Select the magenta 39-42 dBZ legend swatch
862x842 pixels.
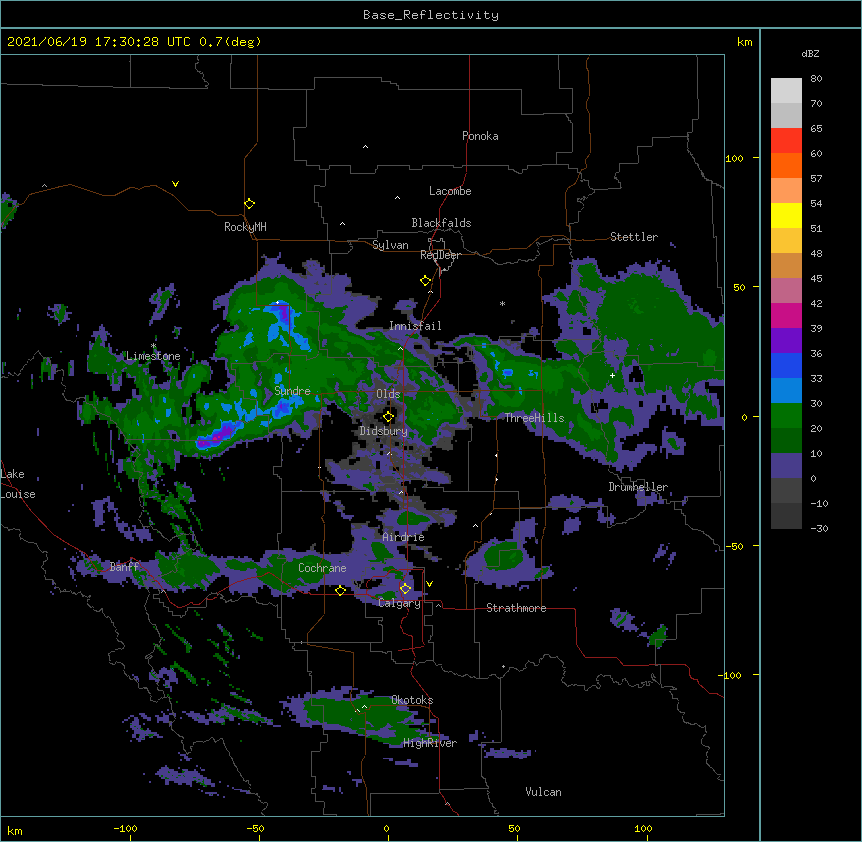click(786, 315)
